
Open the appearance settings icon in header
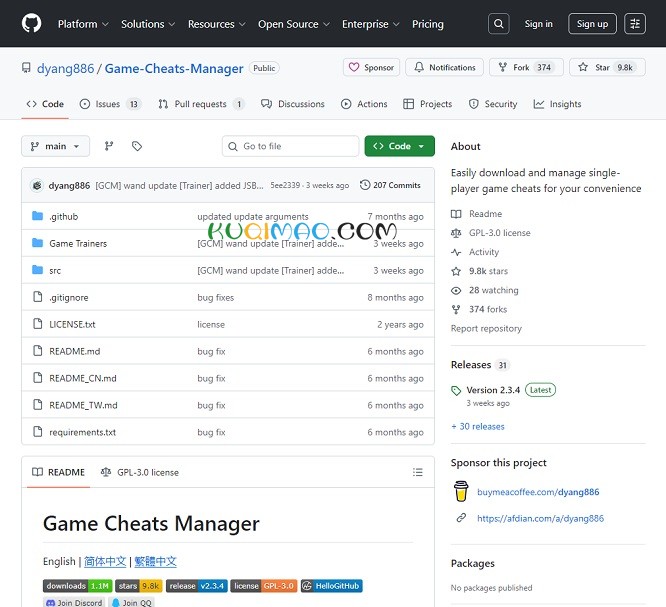tap(635, 24)
